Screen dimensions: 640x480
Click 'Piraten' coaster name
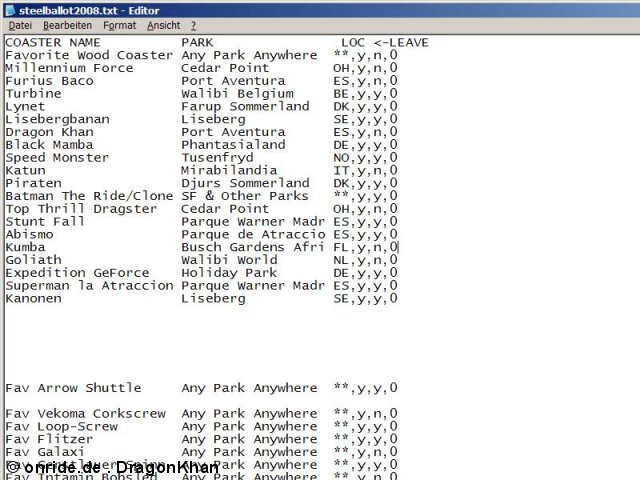tap(33, 183)
